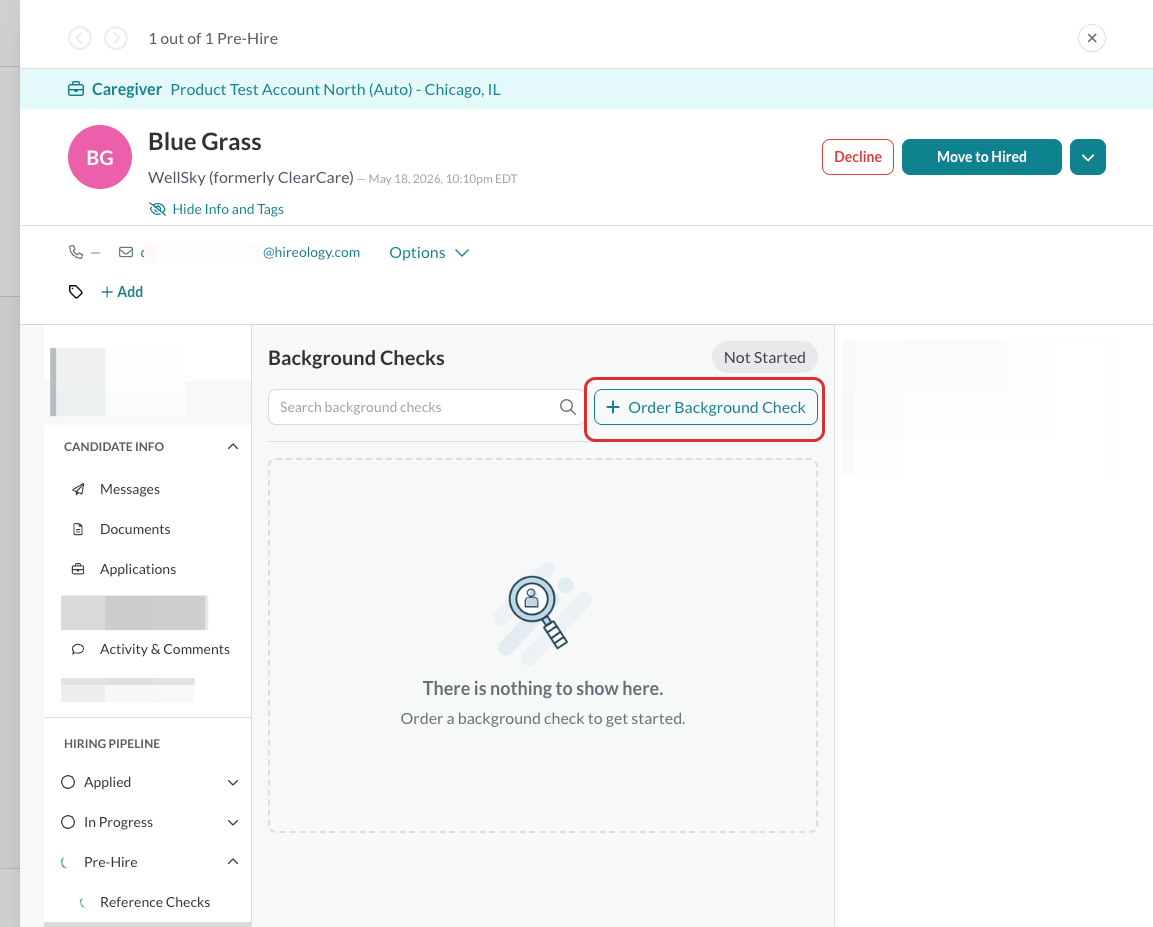The width and height of the screenshot is (1153, 927).
Task: Click Move to Hired button
Action: (x=982, y=157)
